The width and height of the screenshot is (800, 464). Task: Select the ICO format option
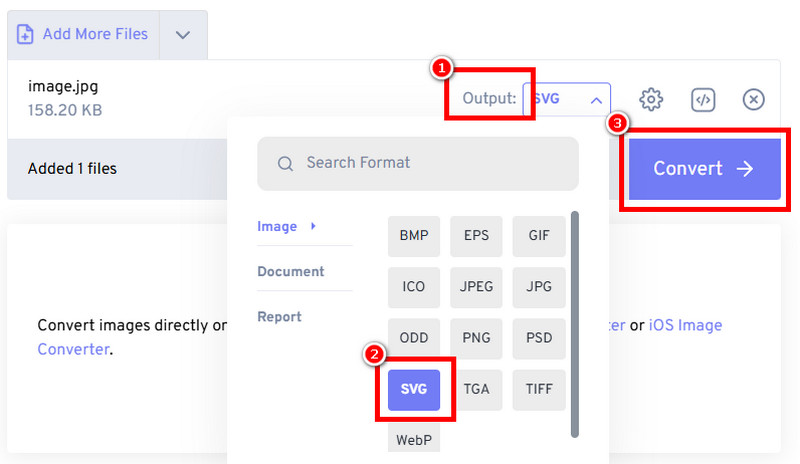pos(414,287)
